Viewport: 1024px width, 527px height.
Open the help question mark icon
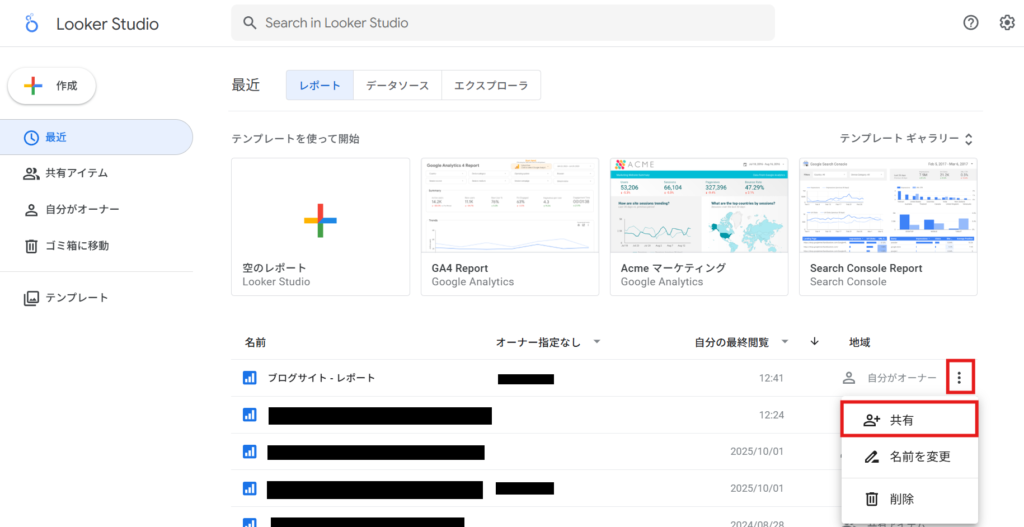coord(970,23)
